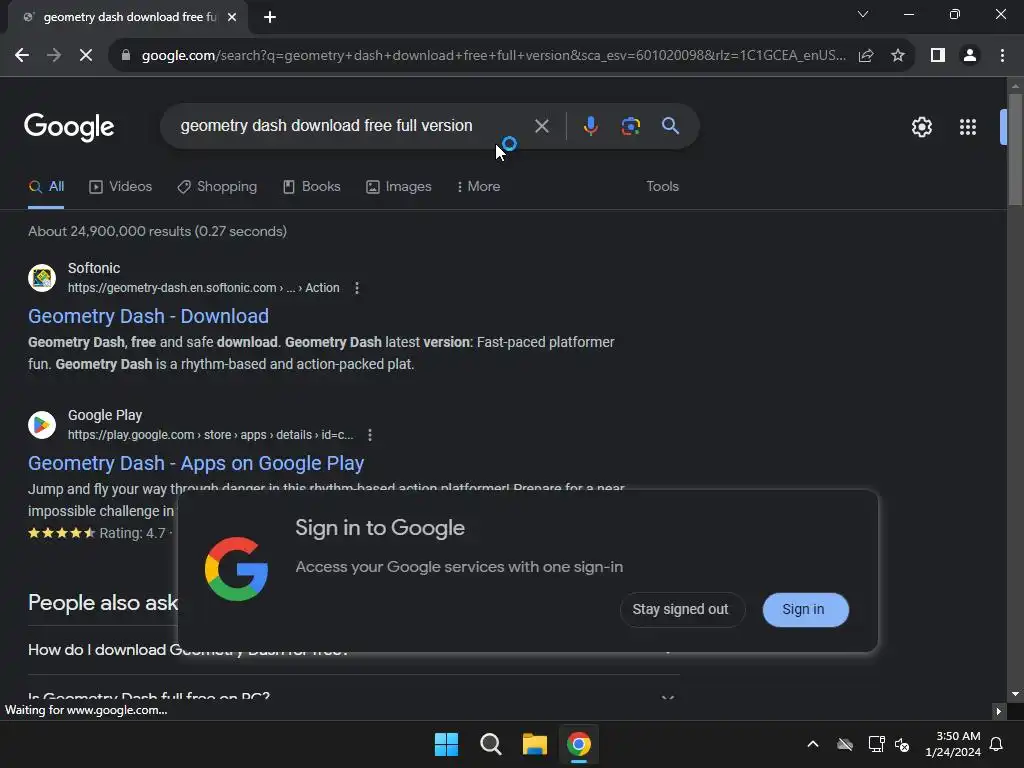Search by image with Google Lens
This screenshot has height=768, width=1024.
tap(630, 126)
